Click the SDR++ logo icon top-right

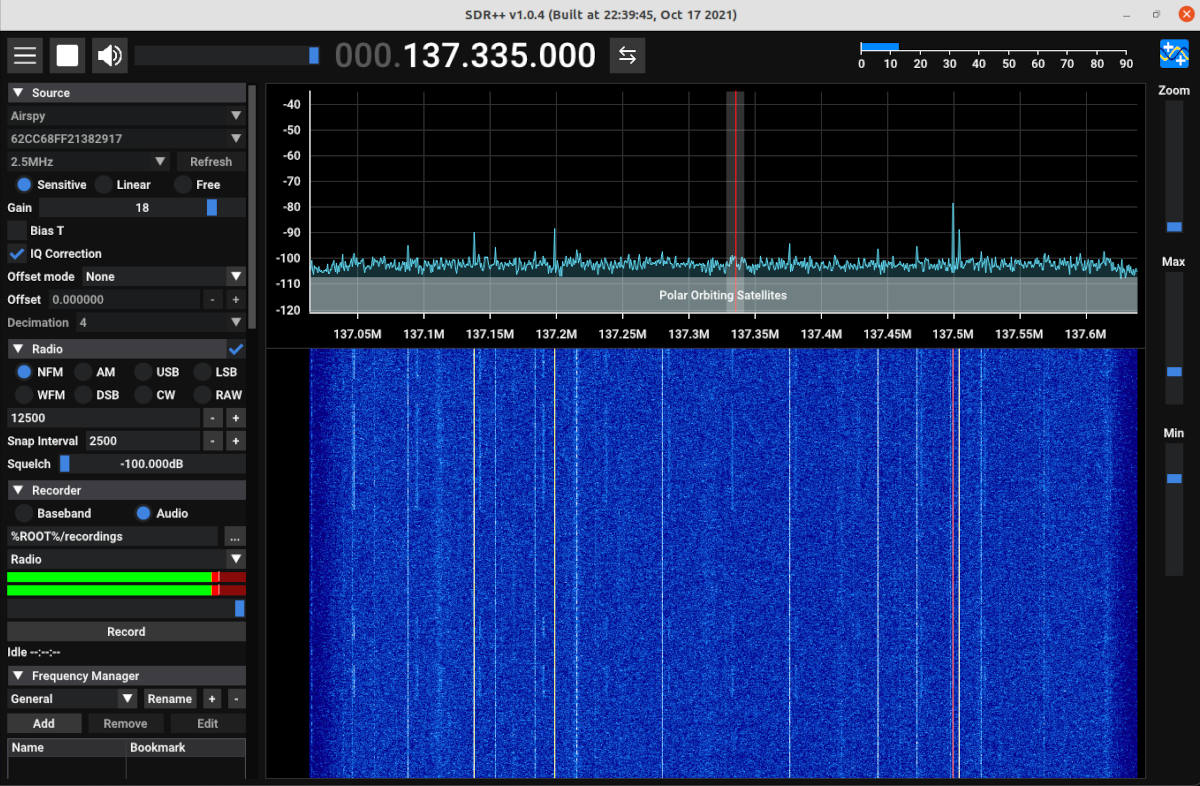tap(1173, 54)
